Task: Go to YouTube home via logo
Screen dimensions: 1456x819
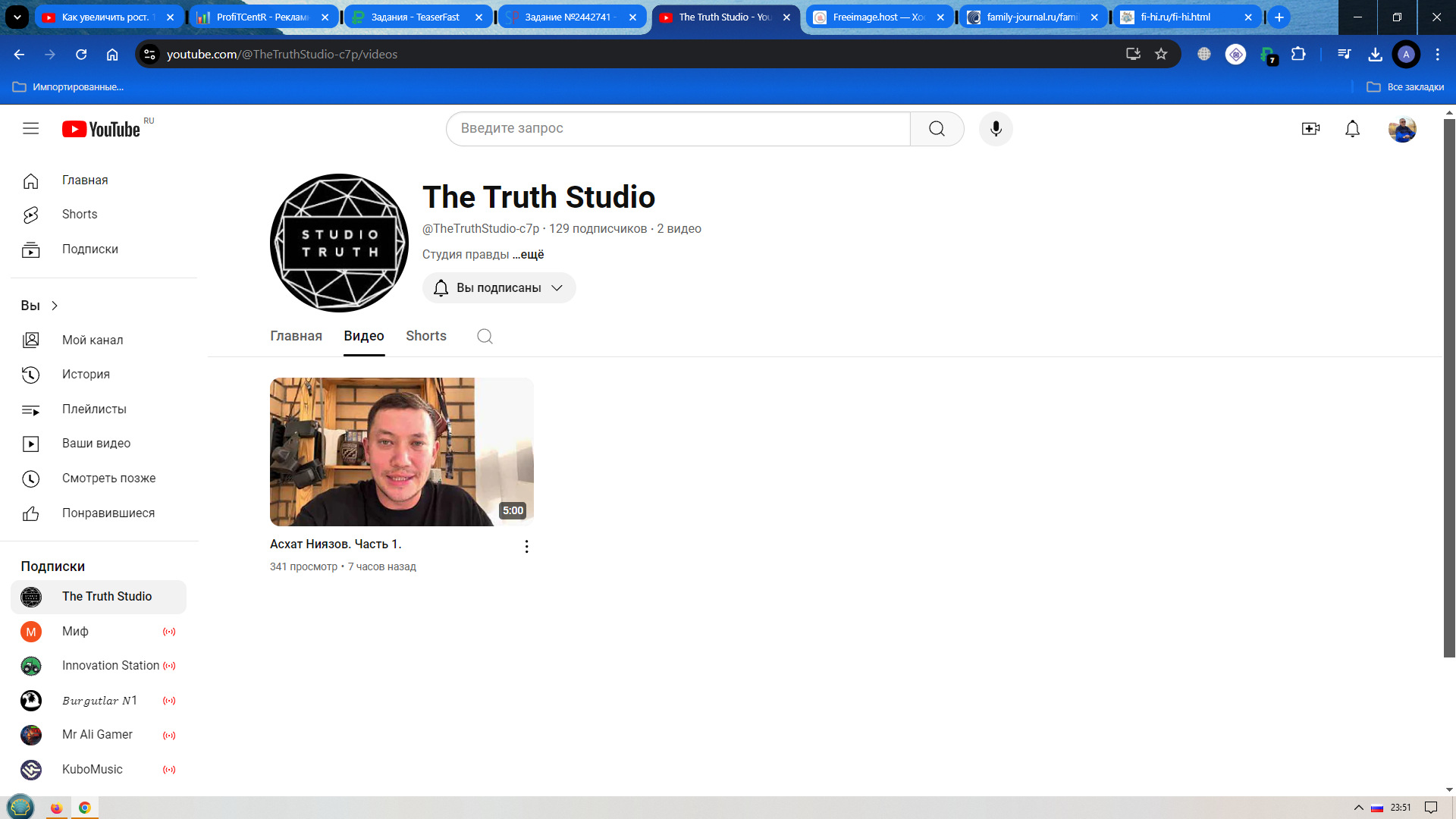Action: click(101, 129)
